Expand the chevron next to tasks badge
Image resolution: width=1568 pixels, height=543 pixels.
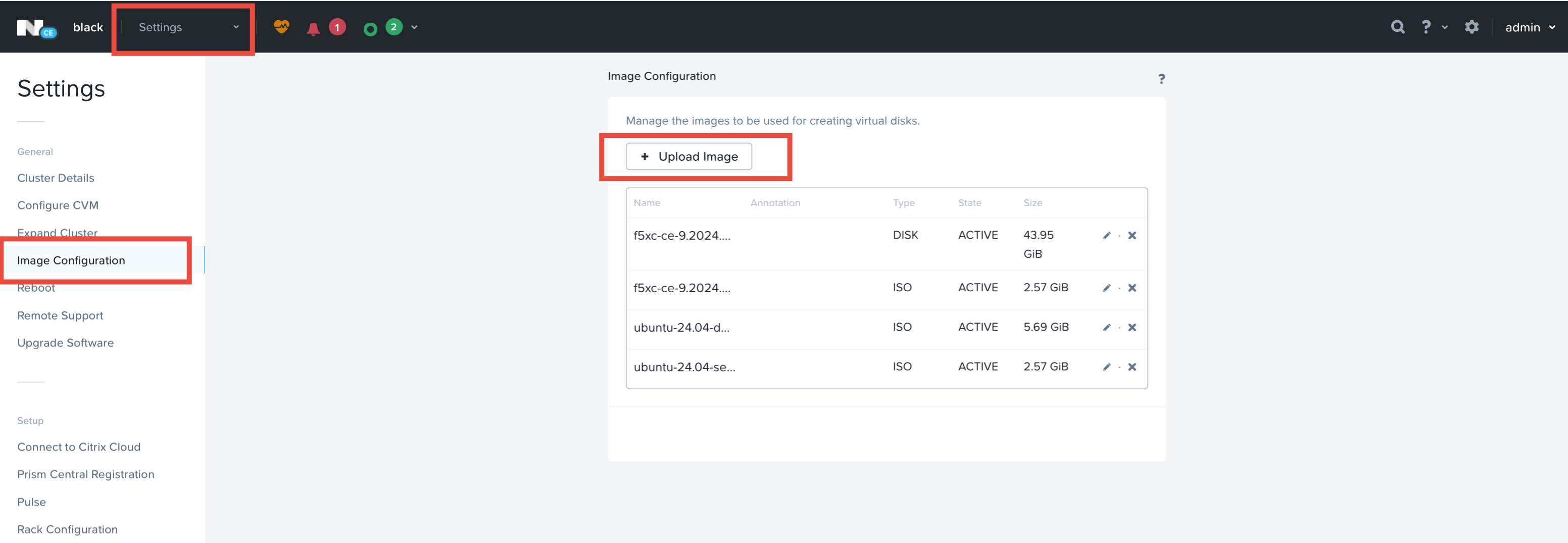coord(414,27)
